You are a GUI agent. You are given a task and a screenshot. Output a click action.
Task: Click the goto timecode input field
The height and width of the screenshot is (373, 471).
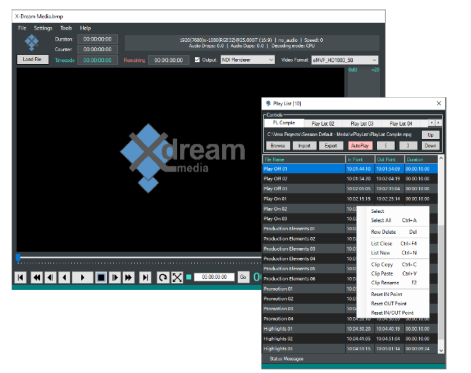[x=214, y=277]
